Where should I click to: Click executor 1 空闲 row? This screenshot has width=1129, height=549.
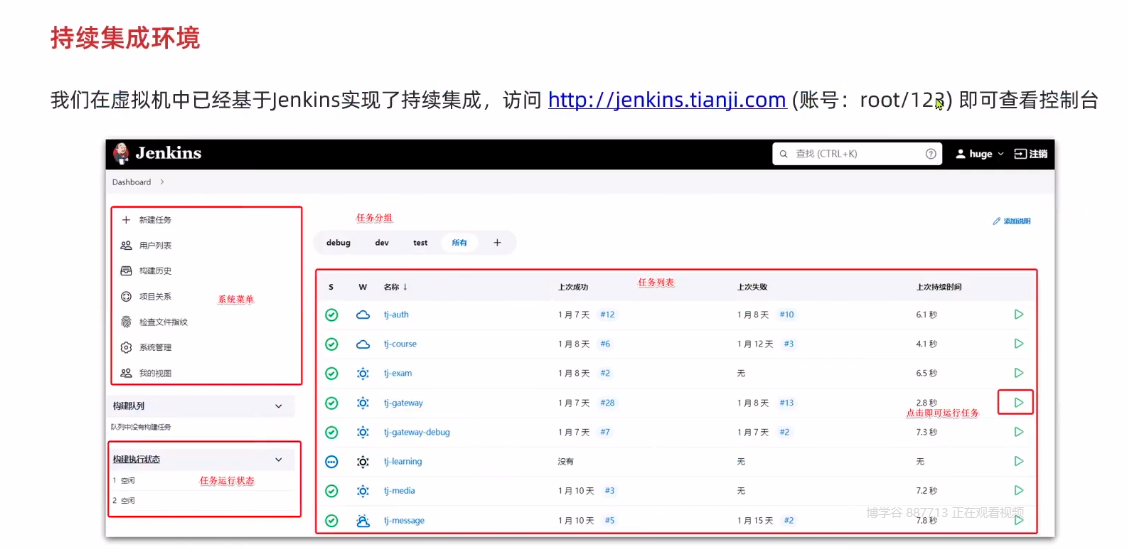coord(202,481)
